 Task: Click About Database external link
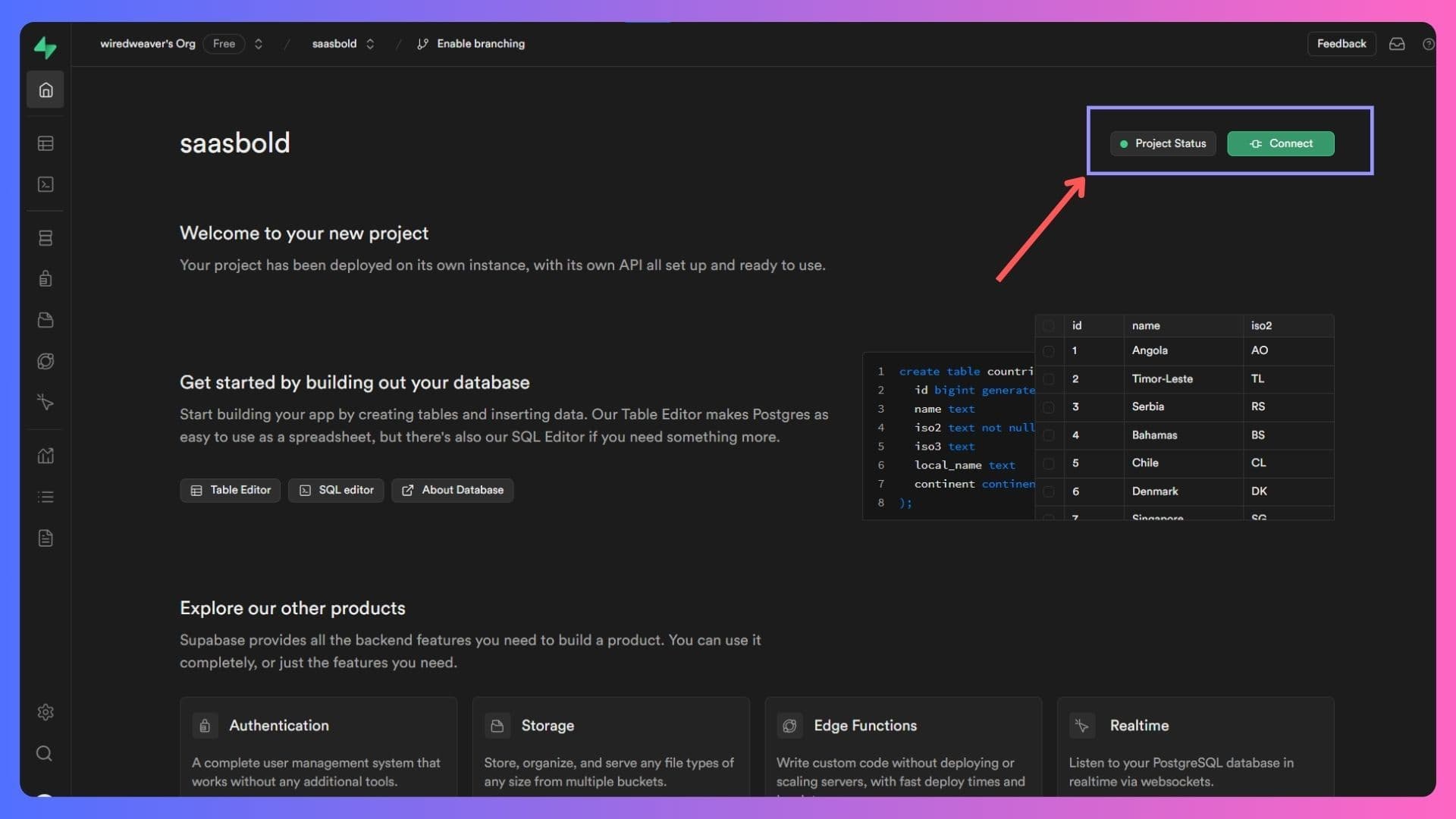tap(452, 490)
